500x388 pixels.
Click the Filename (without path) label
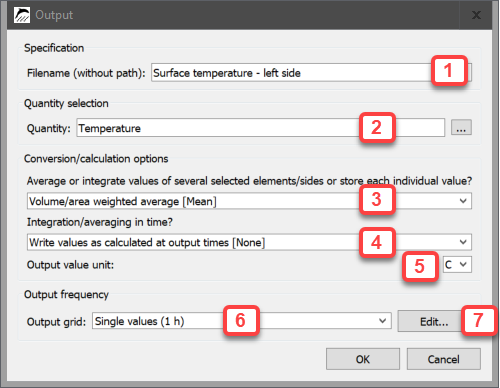[86, 73]
